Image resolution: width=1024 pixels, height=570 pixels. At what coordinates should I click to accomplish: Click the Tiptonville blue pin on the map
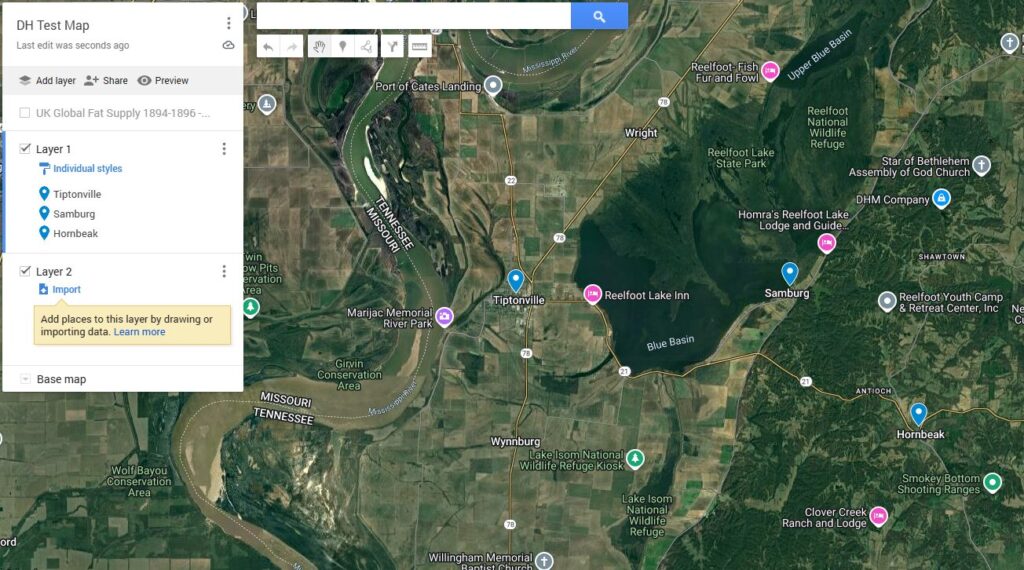click(516, 281)
